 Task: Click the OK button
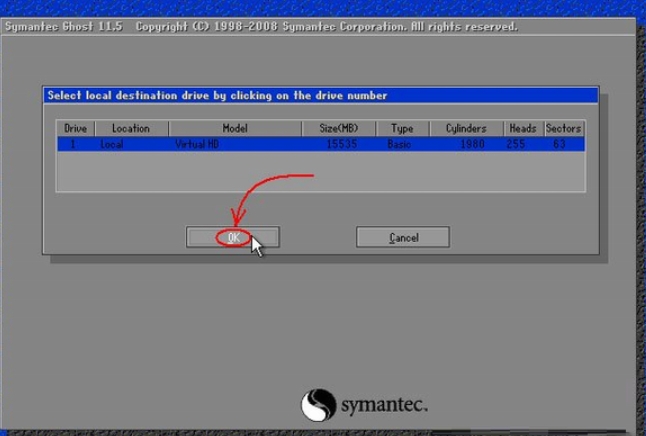233,237
